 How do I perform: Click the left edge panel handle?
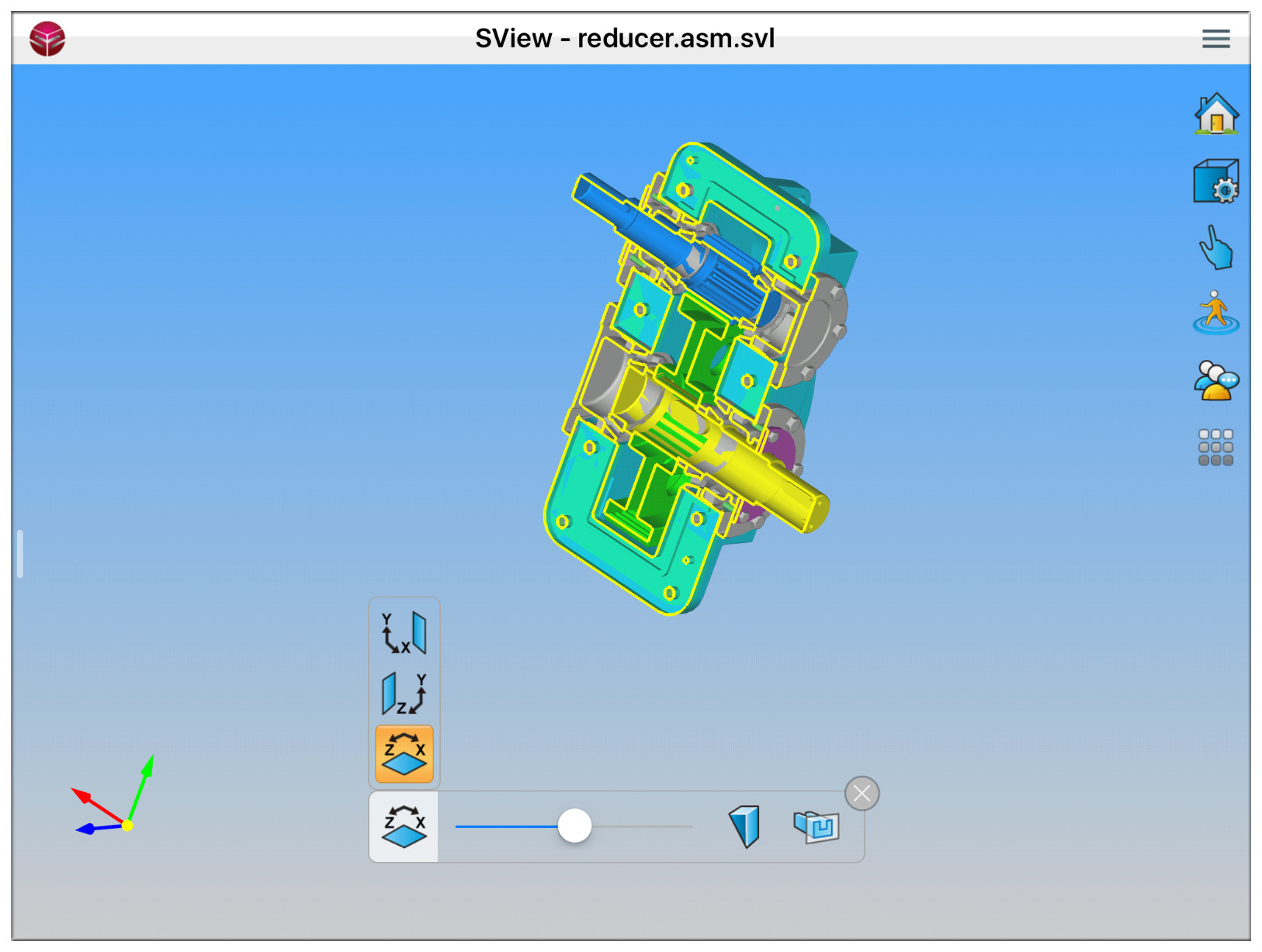point(20,554)
